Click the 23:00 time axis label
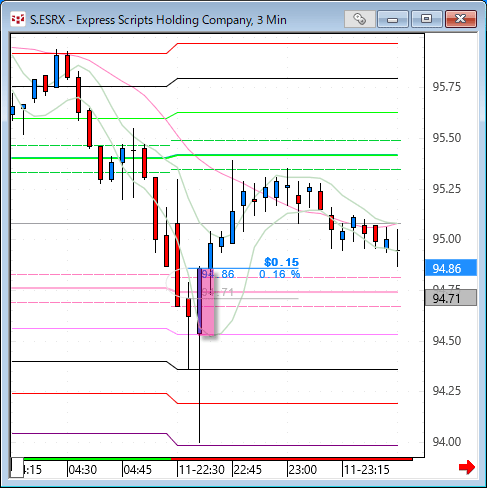Screen dimensions: 487x488 click(303, 470)
